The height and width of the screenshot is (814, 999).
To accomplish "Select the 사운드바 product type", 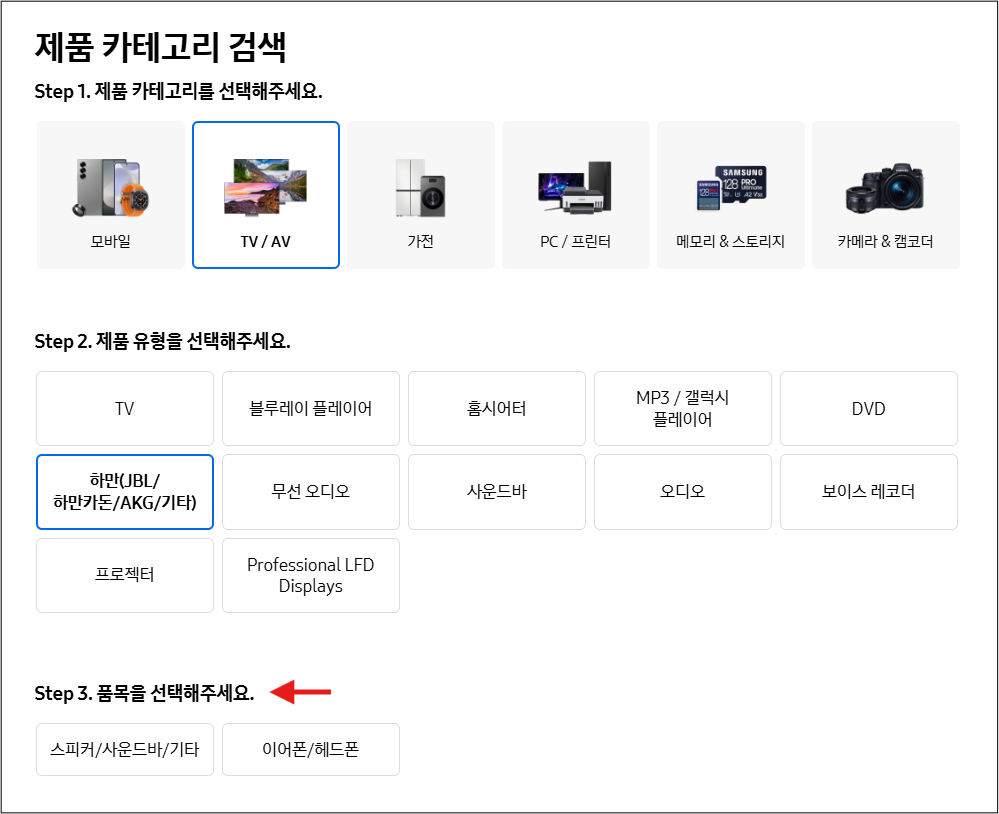I will click(x=496, y=491).
